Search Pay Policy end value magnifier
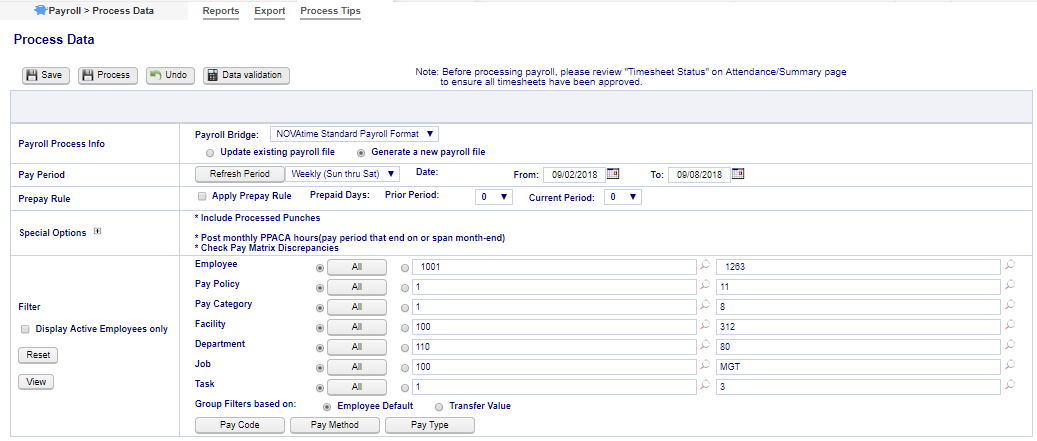Image resolution: width=1037 pixels, height=441 pixels. click(1009, 285)
